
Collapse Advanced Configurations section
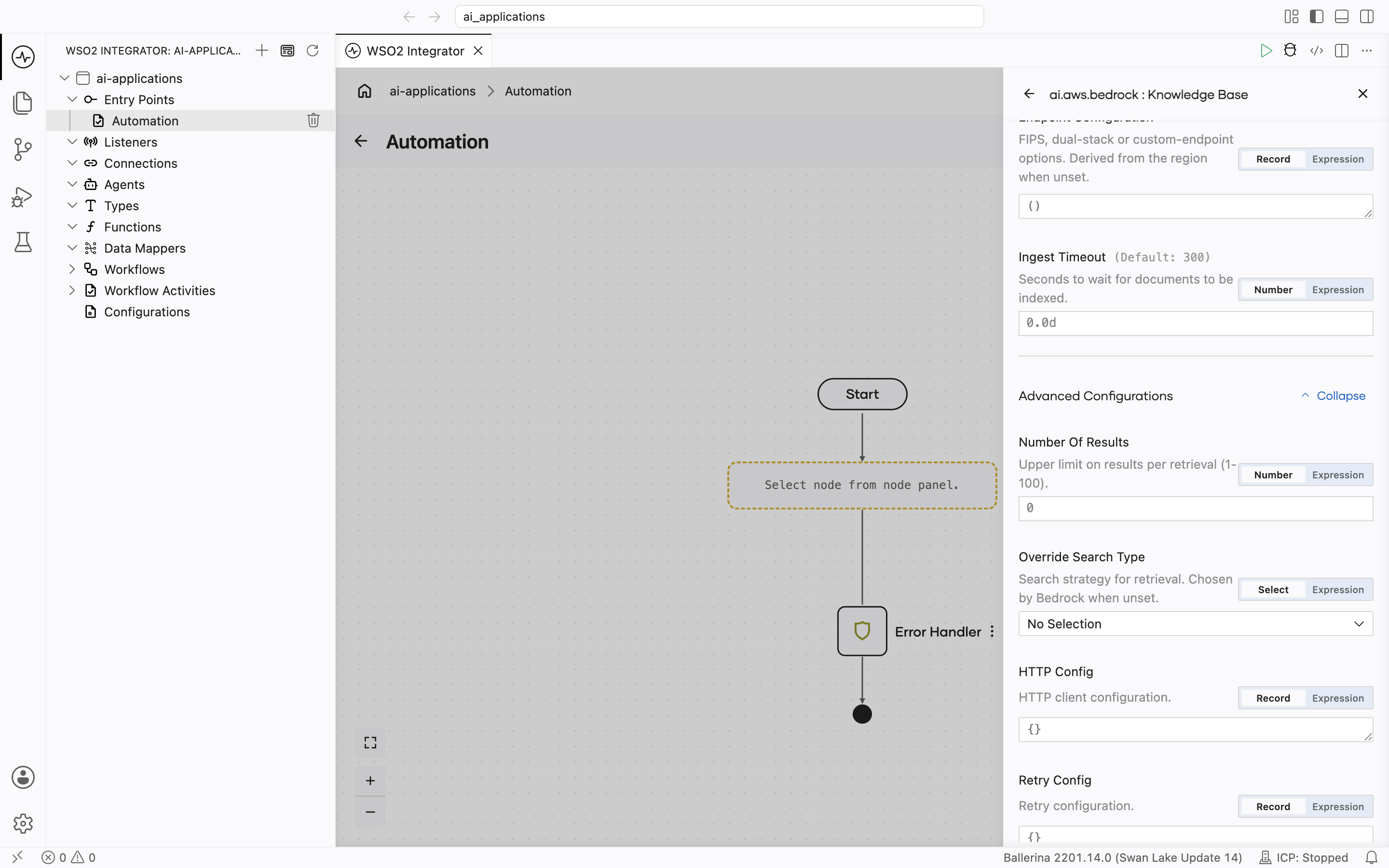1334,396
